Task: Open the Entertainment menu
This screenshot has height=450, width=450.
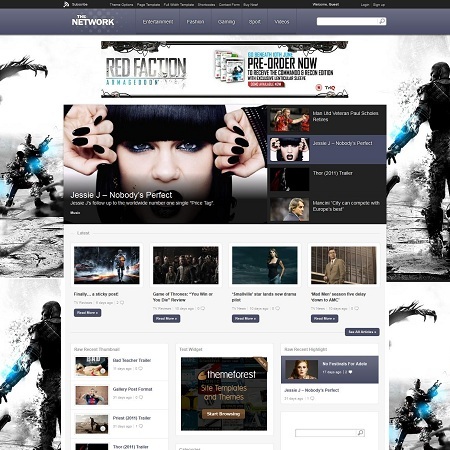Action: click(158, 22)
